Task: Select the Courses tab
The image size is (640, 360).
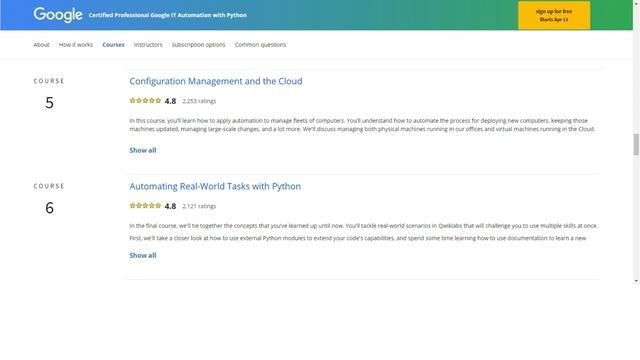Action: coord(113,45)
